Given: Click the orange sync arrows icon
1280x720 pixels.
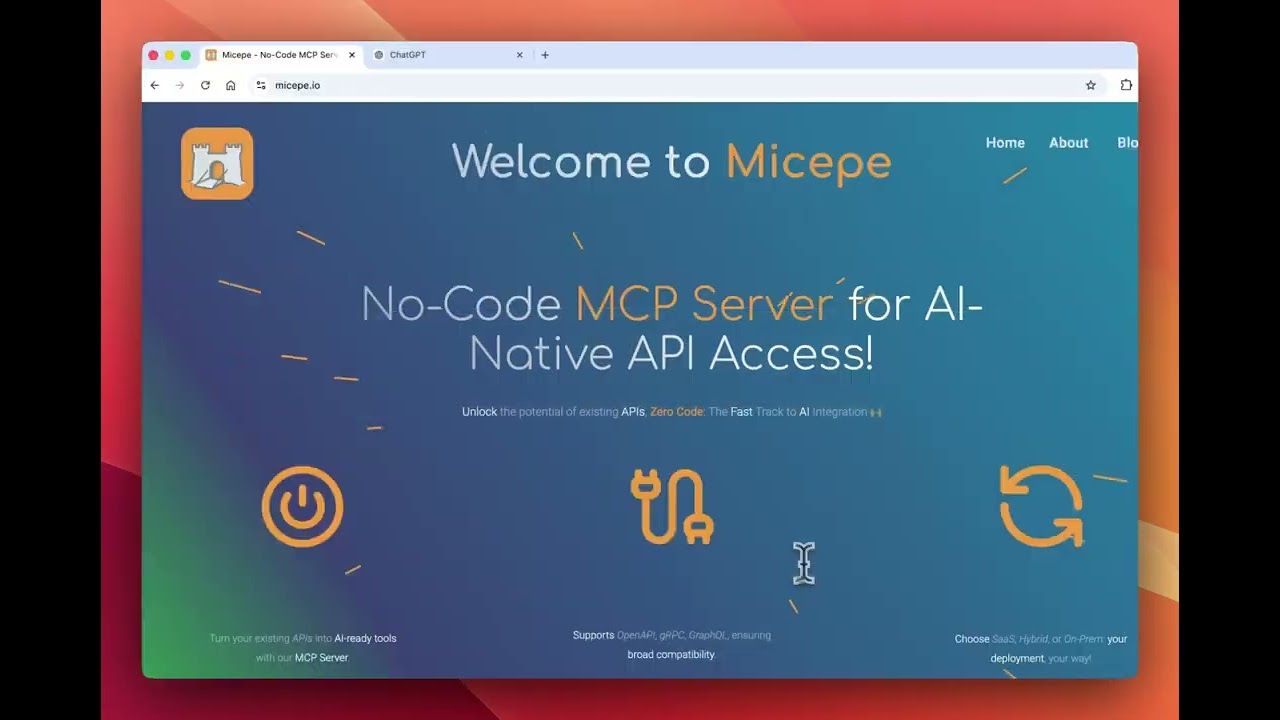Looking at the screenshot, I should (1041, 506).
